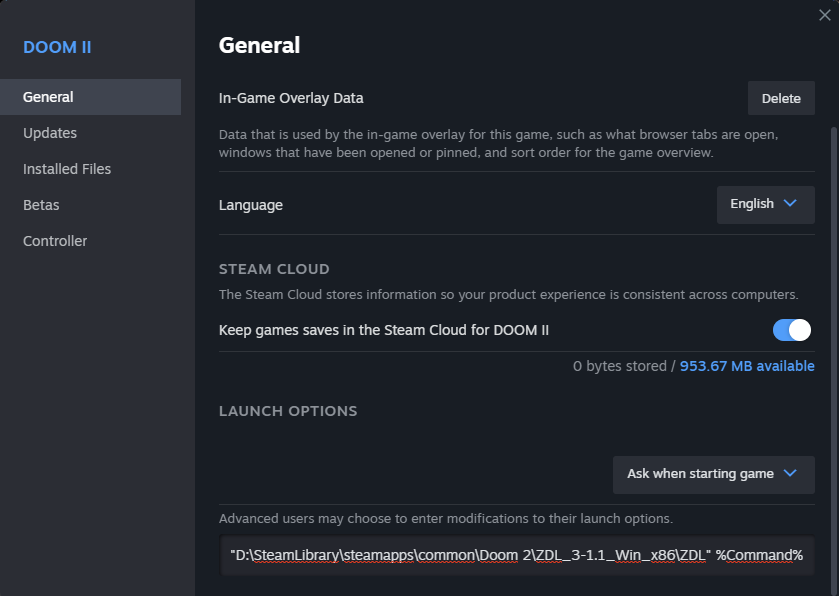
Task: Open the Installed Files tab
Action: 67,169
